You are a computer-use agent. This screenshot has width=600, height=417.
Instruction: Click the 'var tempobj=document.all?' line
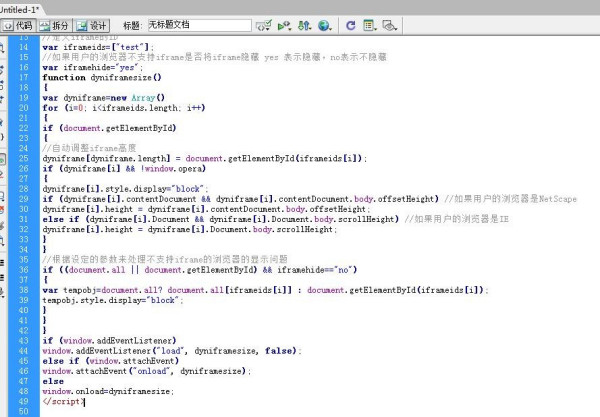coord(266,290)
